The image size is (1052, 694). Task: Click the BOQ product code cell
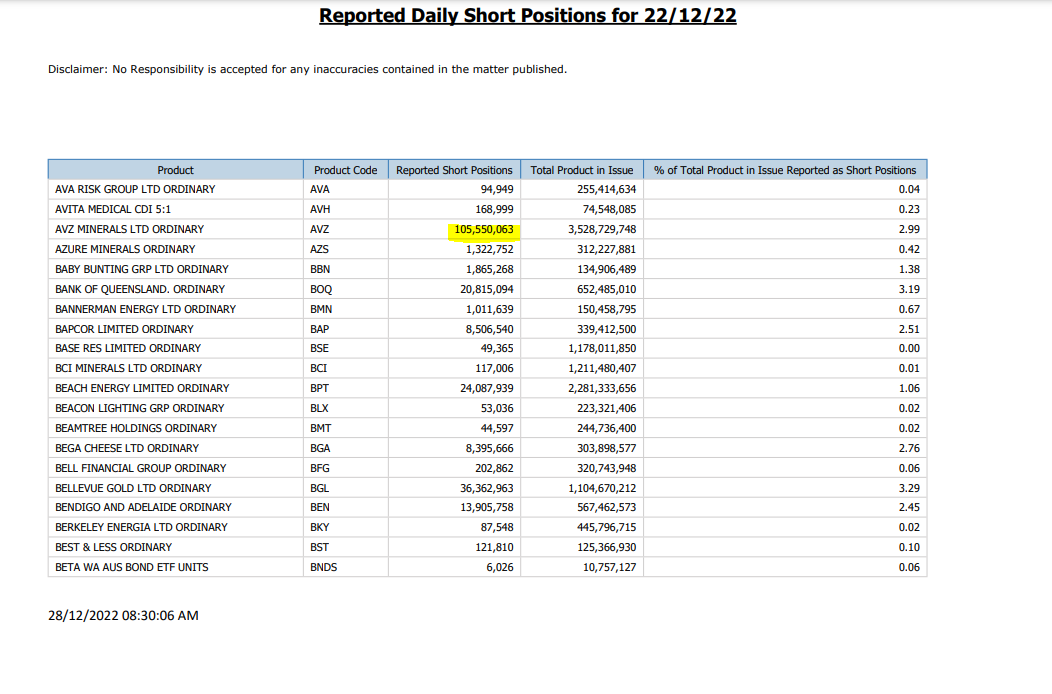321,289
